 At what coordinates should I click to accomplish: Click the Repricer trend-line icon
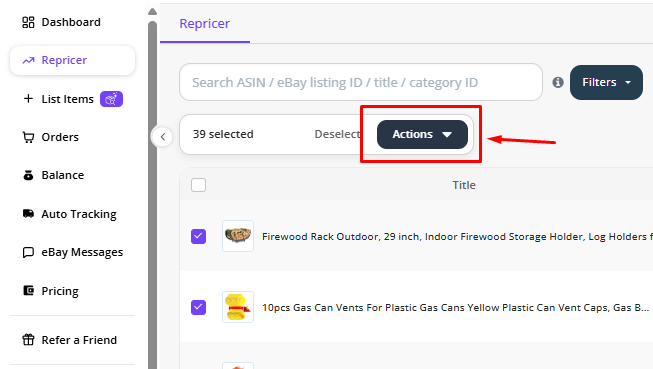(28, 61)
